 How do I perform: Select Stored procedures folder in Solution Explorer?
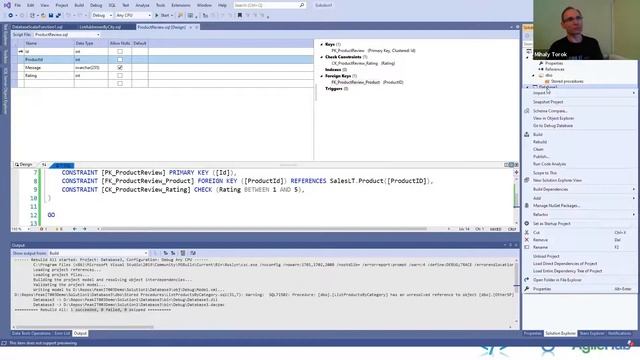(567, 82)
